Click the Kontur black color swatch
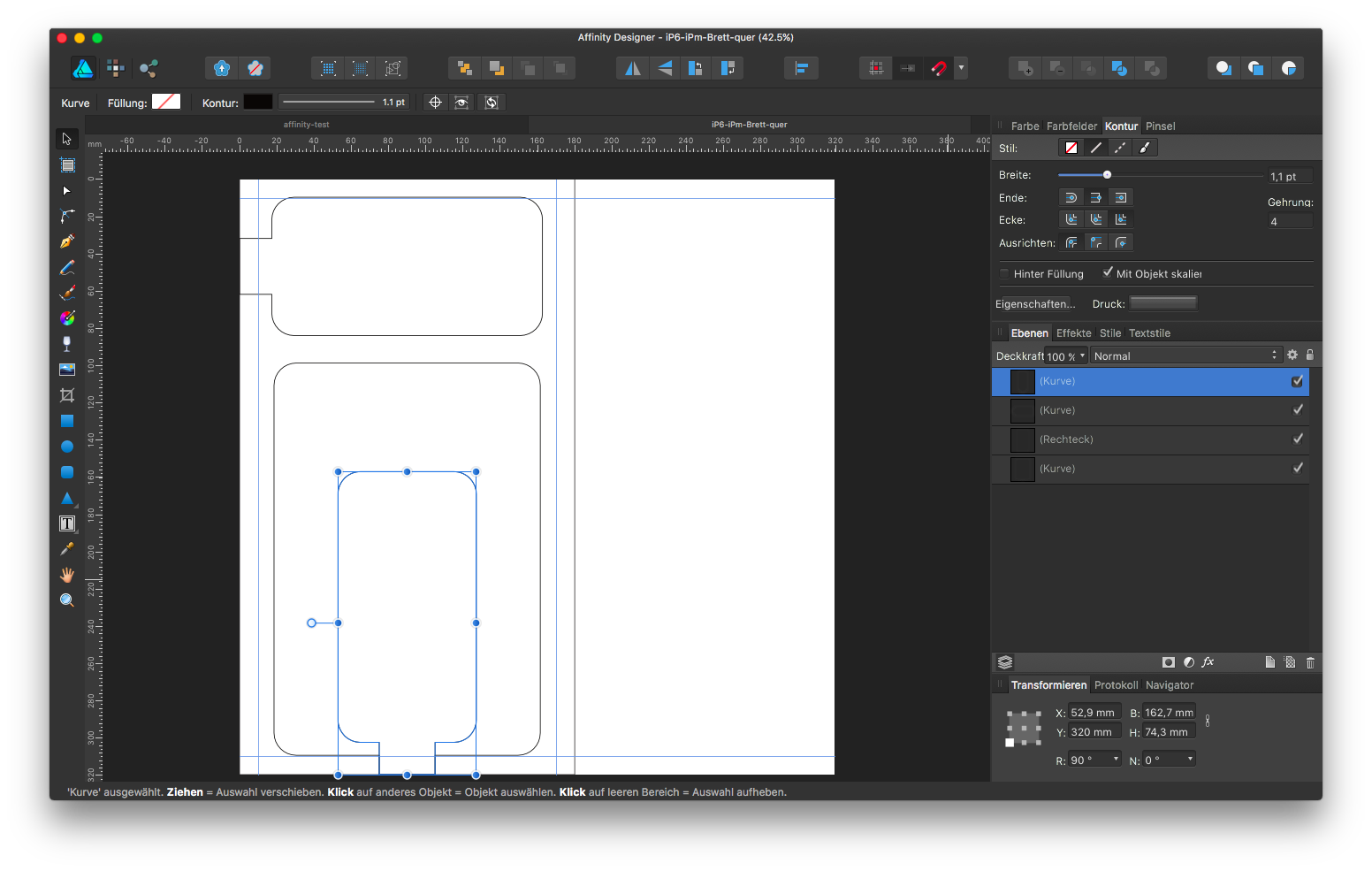The height and width of the screenshot is (871, 1372). [258, 103]
